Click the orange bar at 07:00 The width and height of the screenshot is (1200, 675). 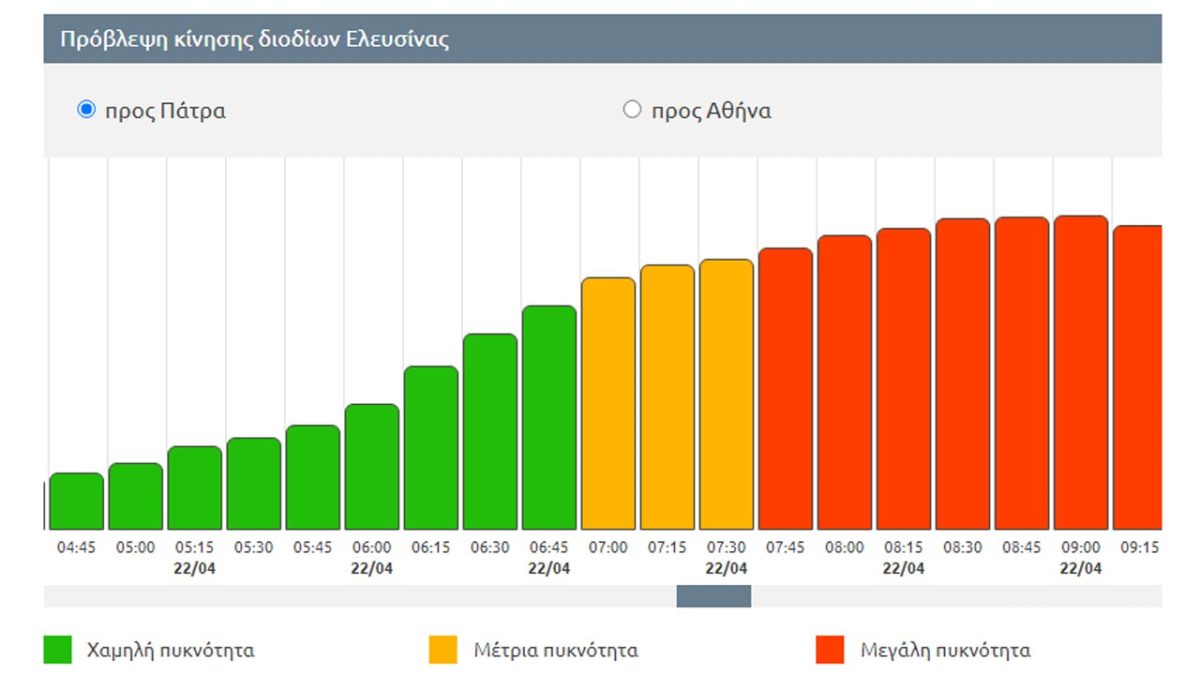click(x=608, y=404)
